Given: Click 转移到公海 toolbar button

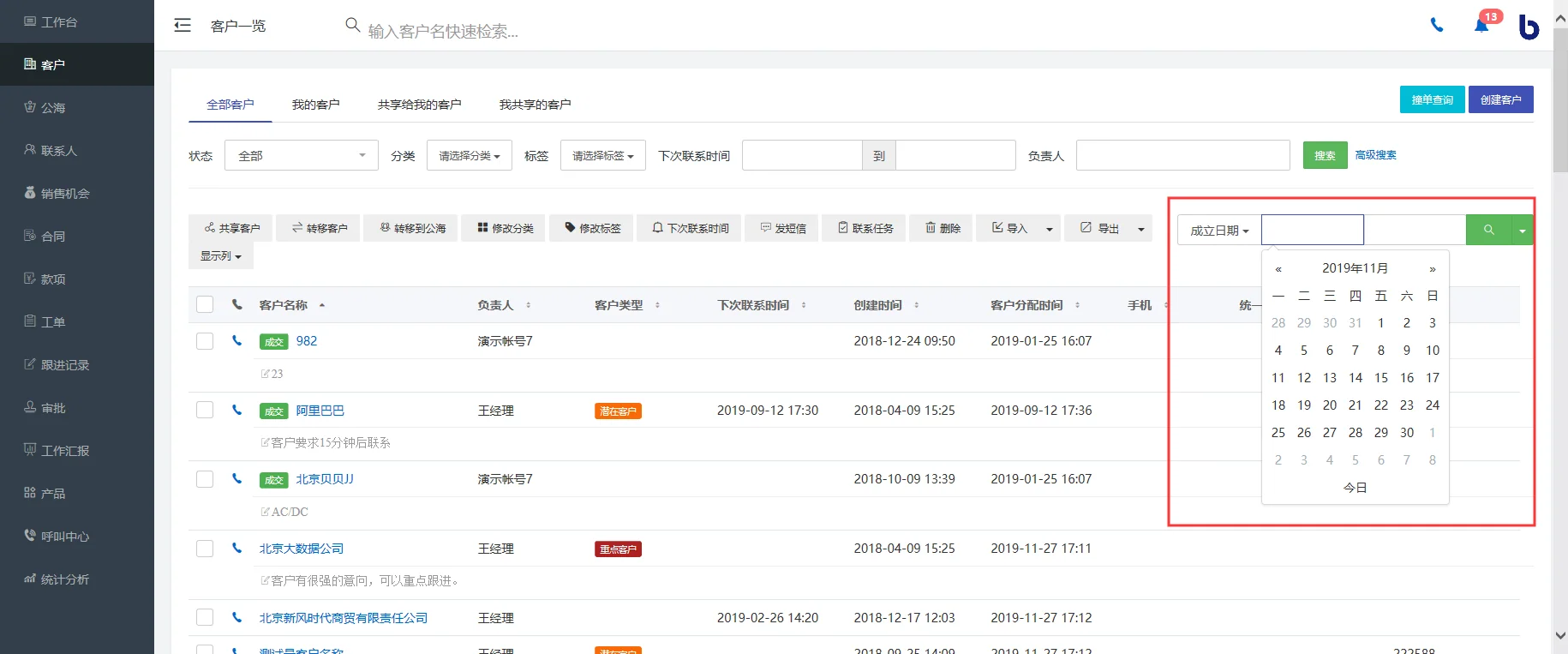Looking at the screenshot, I should (x=411, y=228).
